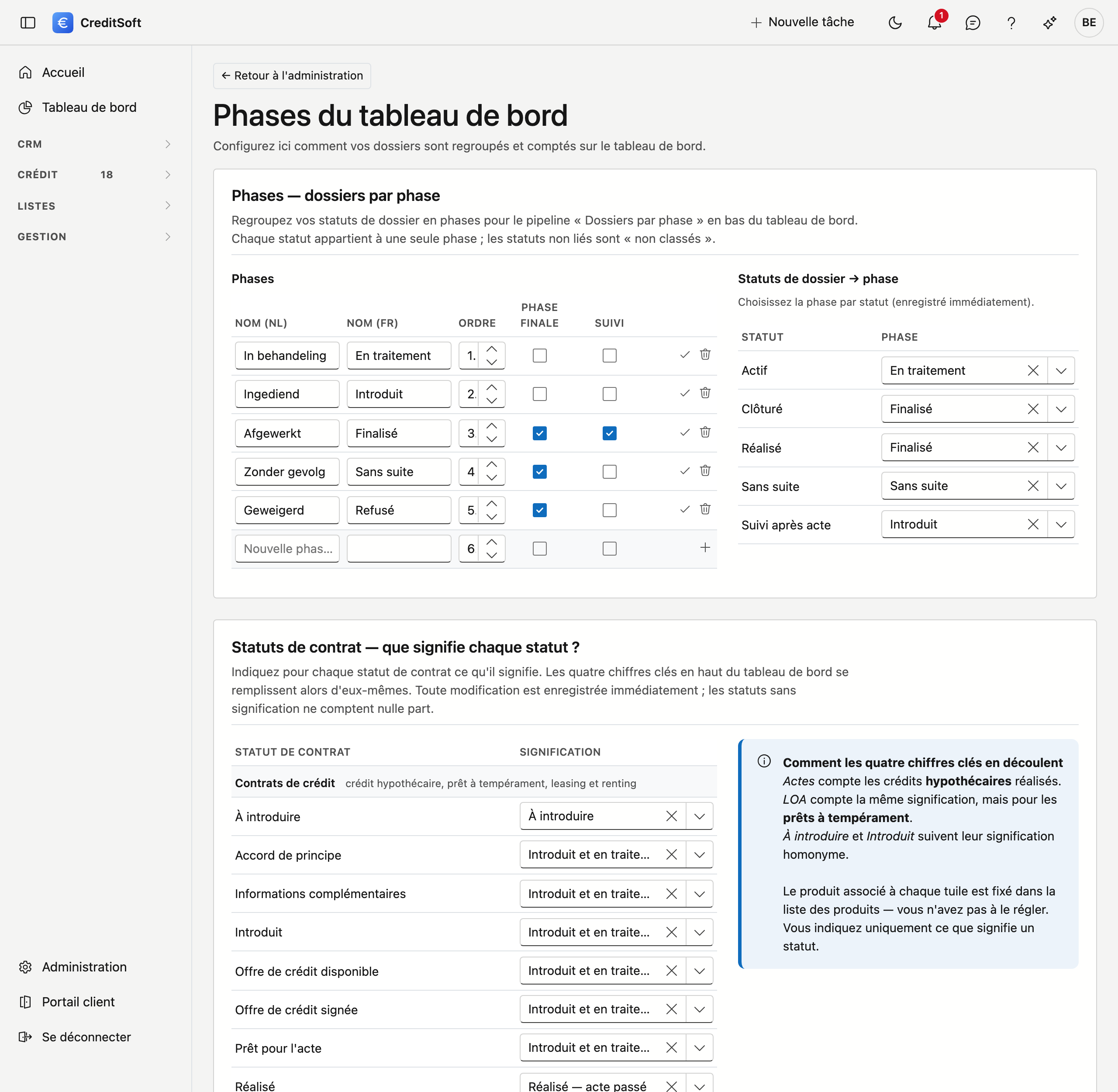Check Suivi for In behandeling
The image size is (1118, 1092).
point(610,356)
